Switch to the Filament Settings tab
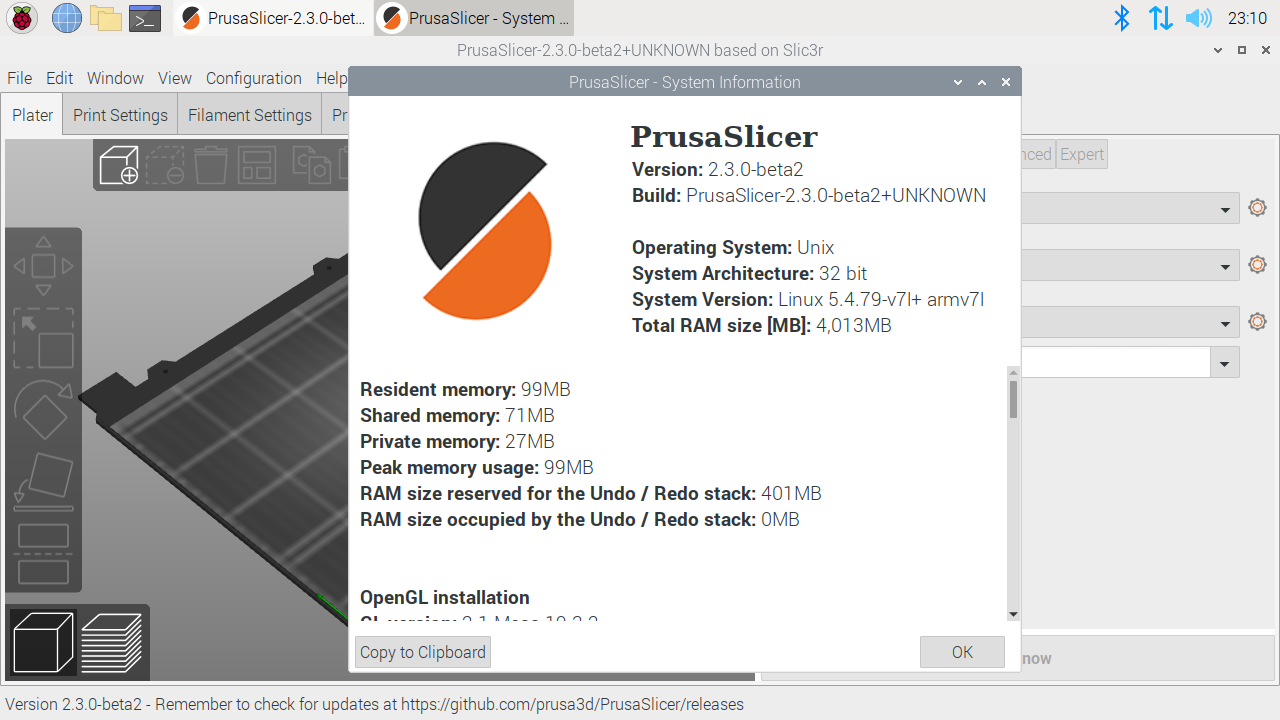 250,115
